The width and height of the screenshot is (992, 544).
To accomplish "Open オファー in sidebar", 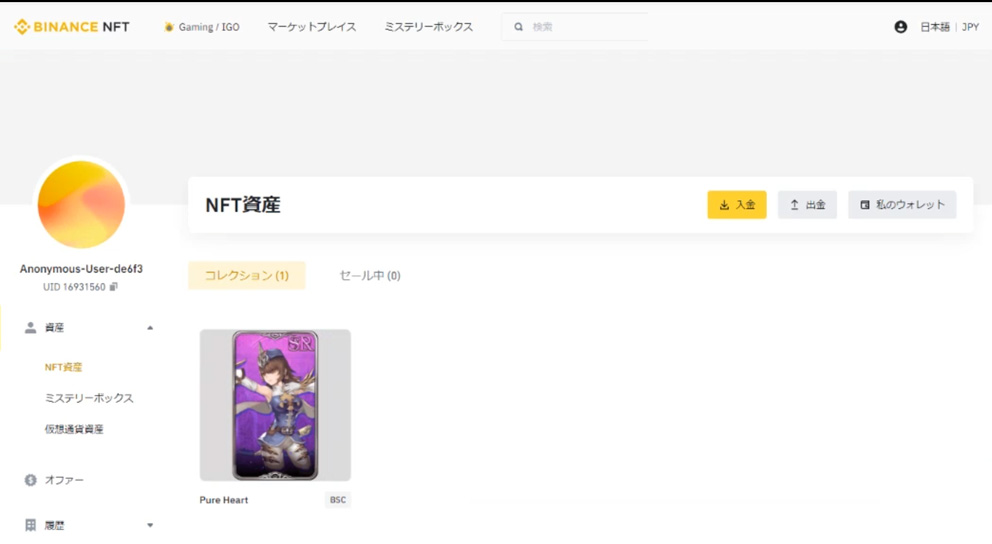I will pyautogui.click(x=64, y=480).
